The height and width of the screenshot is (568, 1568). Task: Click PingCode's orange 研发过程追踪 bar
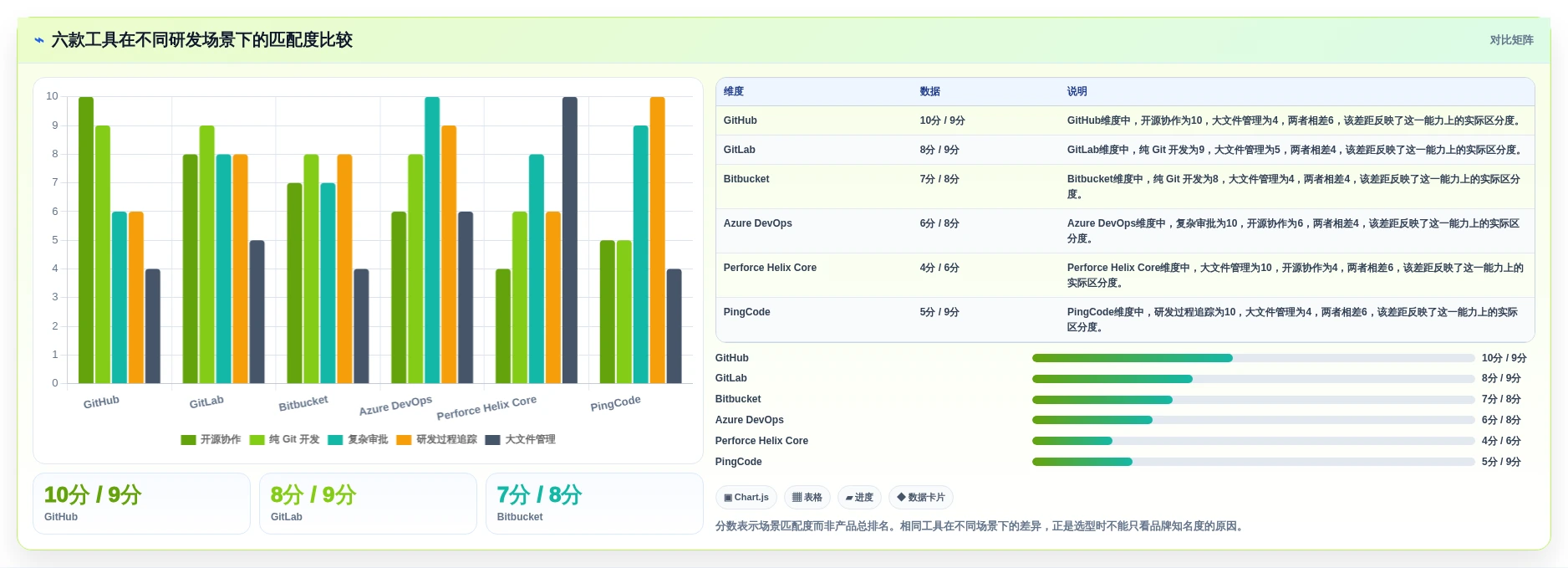click(658, 240)
